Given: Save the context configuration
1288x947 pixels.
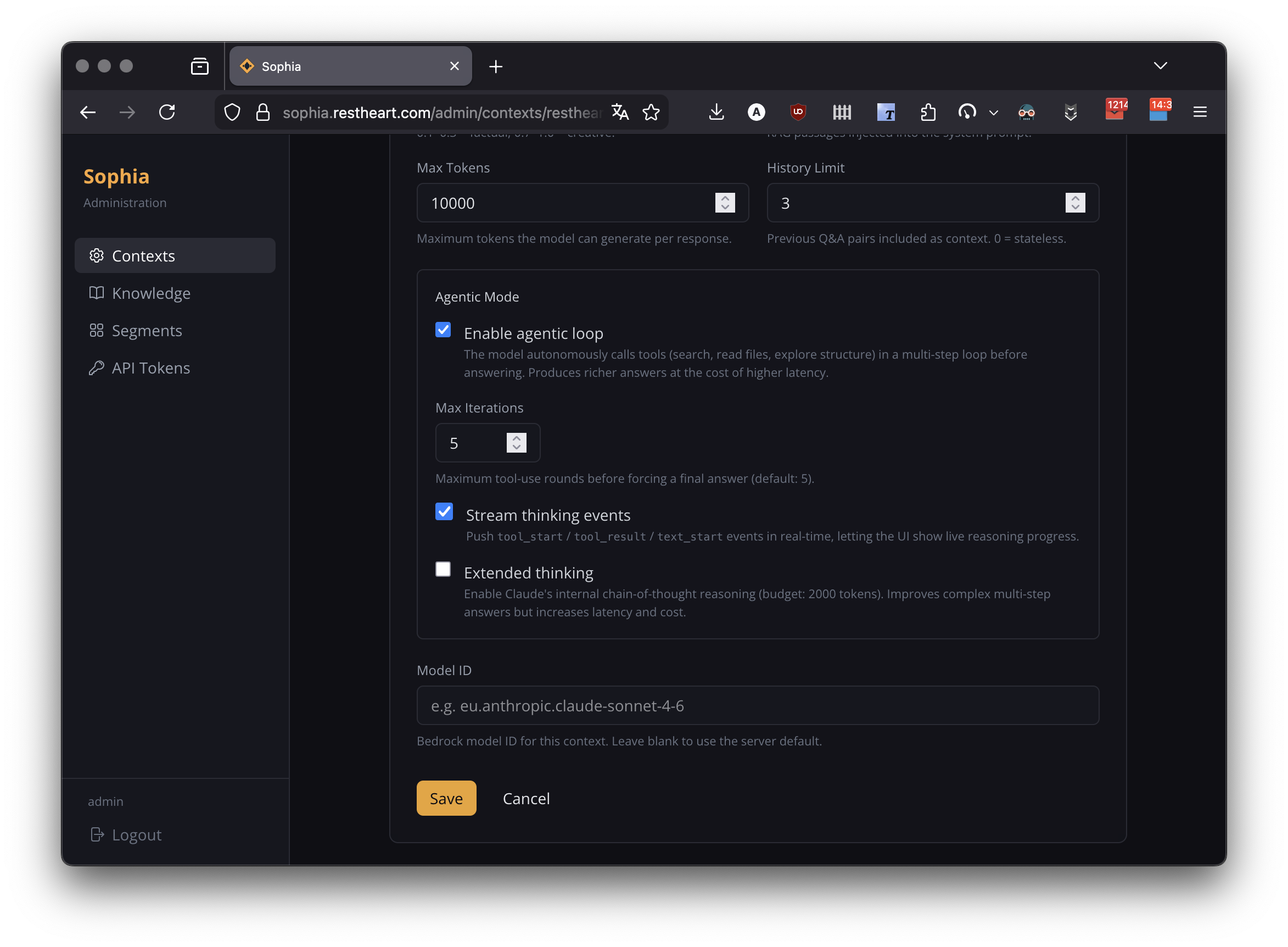Looking at the screenshot, I should point(446,798).
